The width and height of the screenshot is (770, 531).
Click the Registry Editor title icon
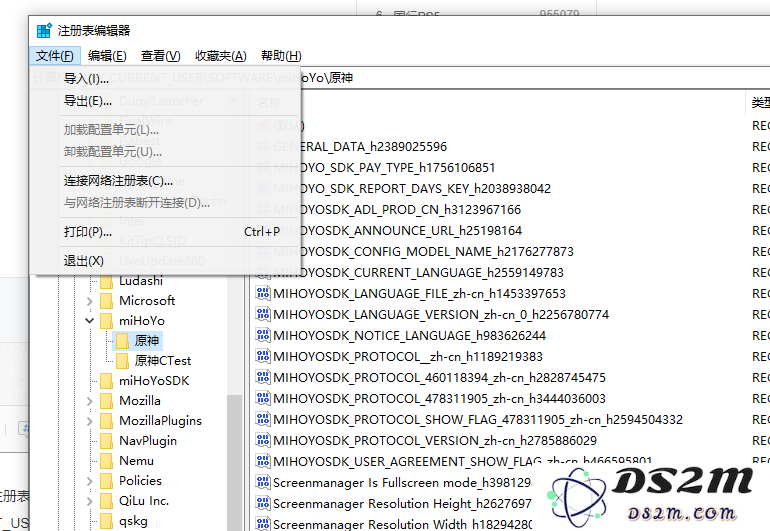coord(44,30)
